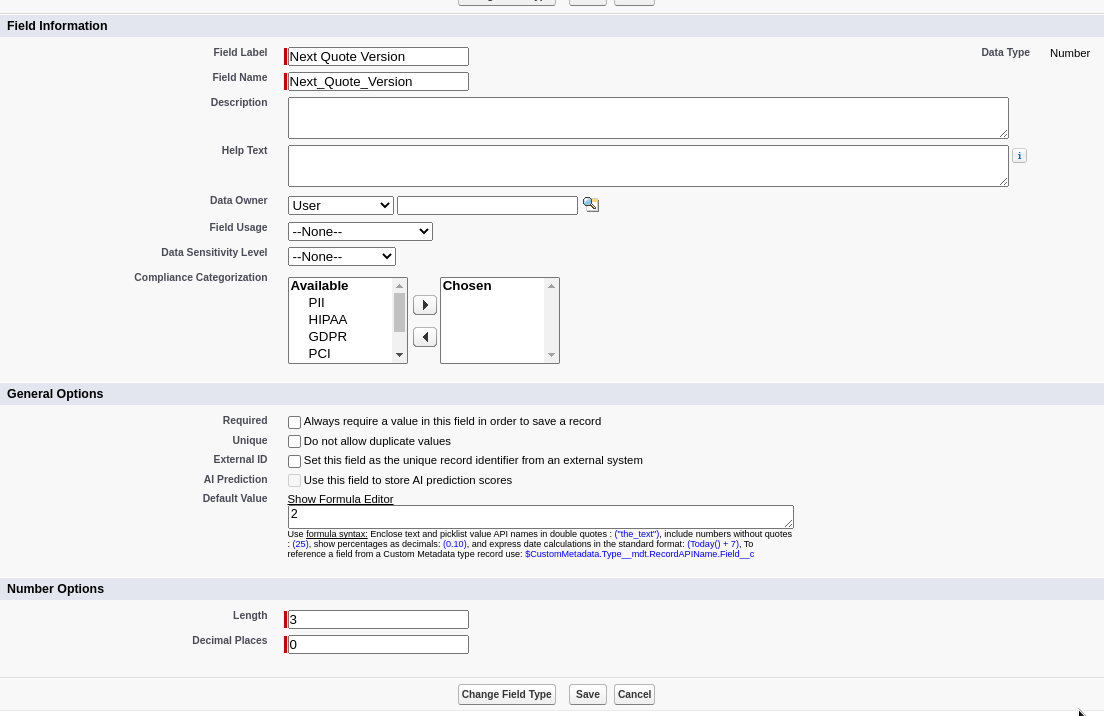The width and height of the screenshot is (1104, 716).
Task: Open the Data Sensitivity Level dropdown
Action: pyautogui.click(x=341, y=257)
